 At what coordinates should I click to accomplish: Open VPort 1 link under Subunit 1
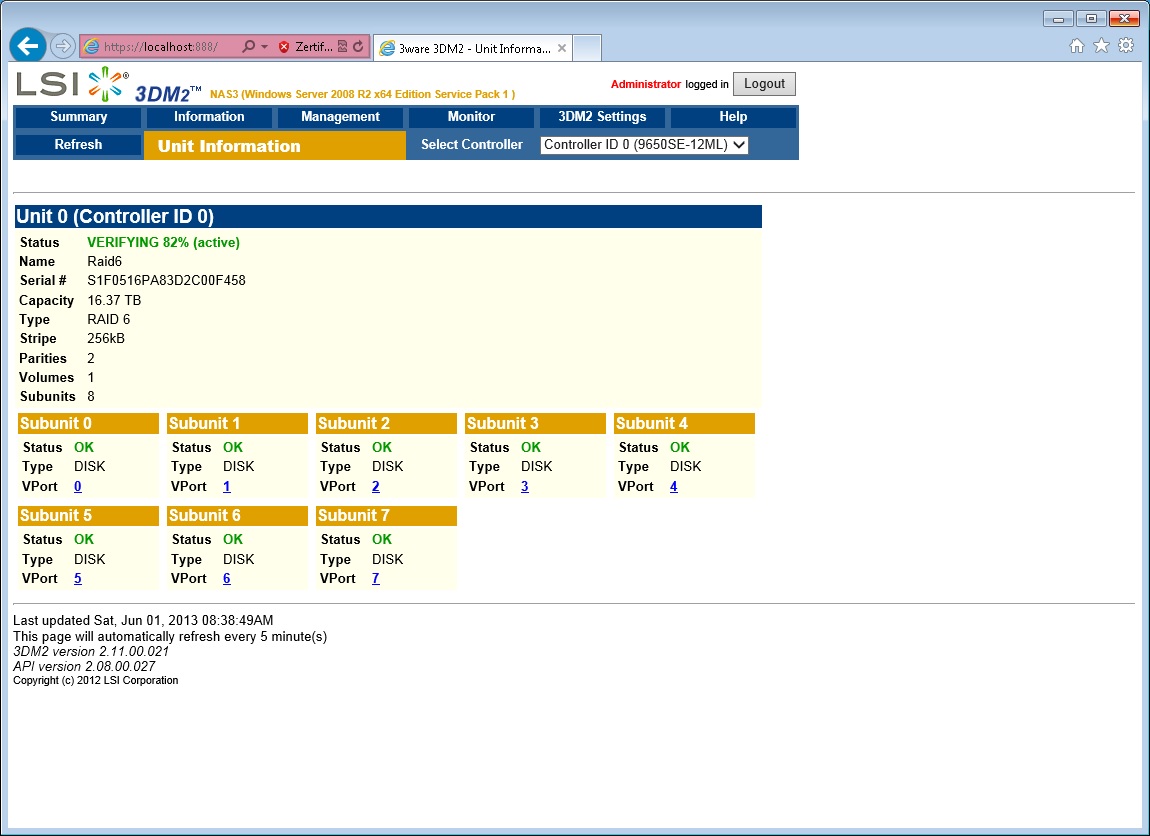pyautogui.click(x=227, y=486)
